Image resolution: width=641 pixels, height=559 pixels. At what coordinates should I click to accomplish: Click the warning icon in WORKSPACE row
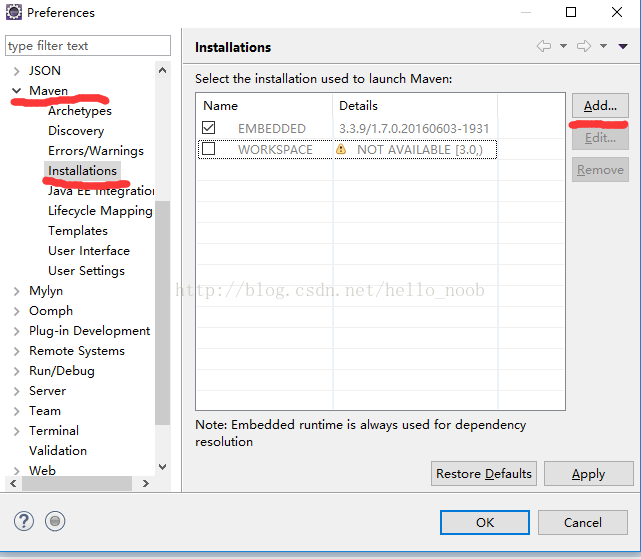[341, 149]
